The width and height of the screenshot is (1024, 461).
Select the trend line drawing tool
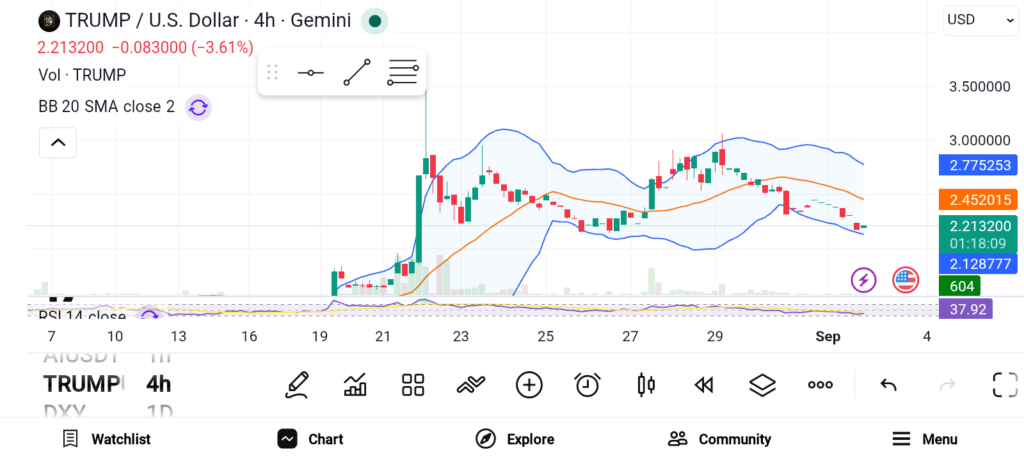coord(357,72)
